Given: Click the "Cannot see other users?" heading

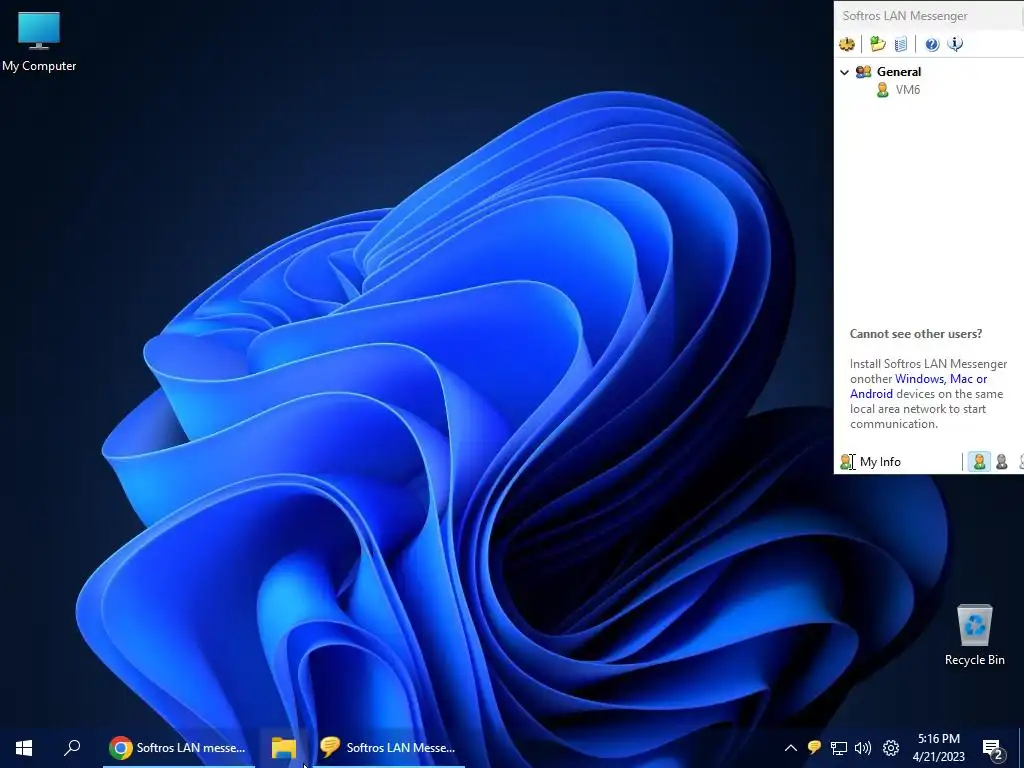Looking at the screenshot, I should click(916, 334).
